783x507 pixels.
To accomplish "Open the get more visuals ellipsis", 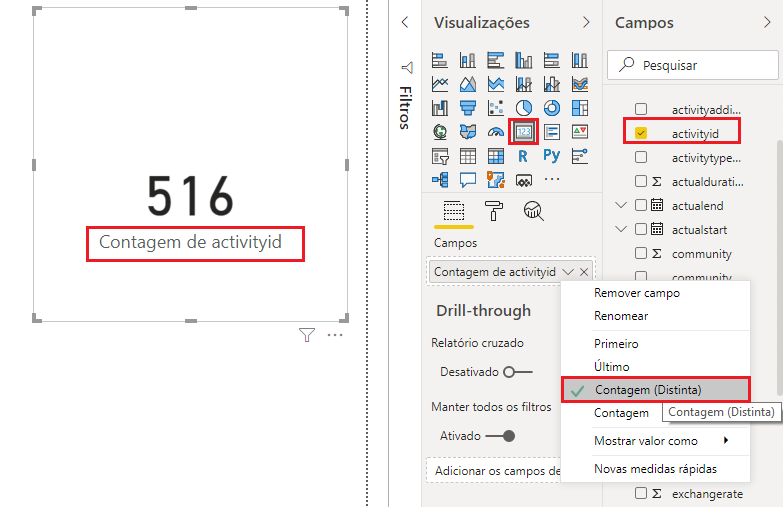I will 551,179.
